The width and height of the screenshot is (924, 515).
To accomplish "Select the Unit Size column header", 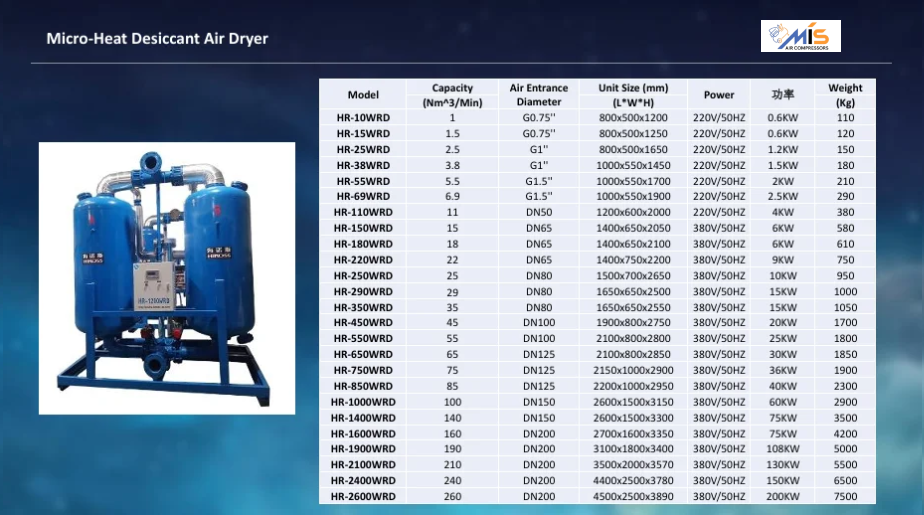I will (633, 95).
